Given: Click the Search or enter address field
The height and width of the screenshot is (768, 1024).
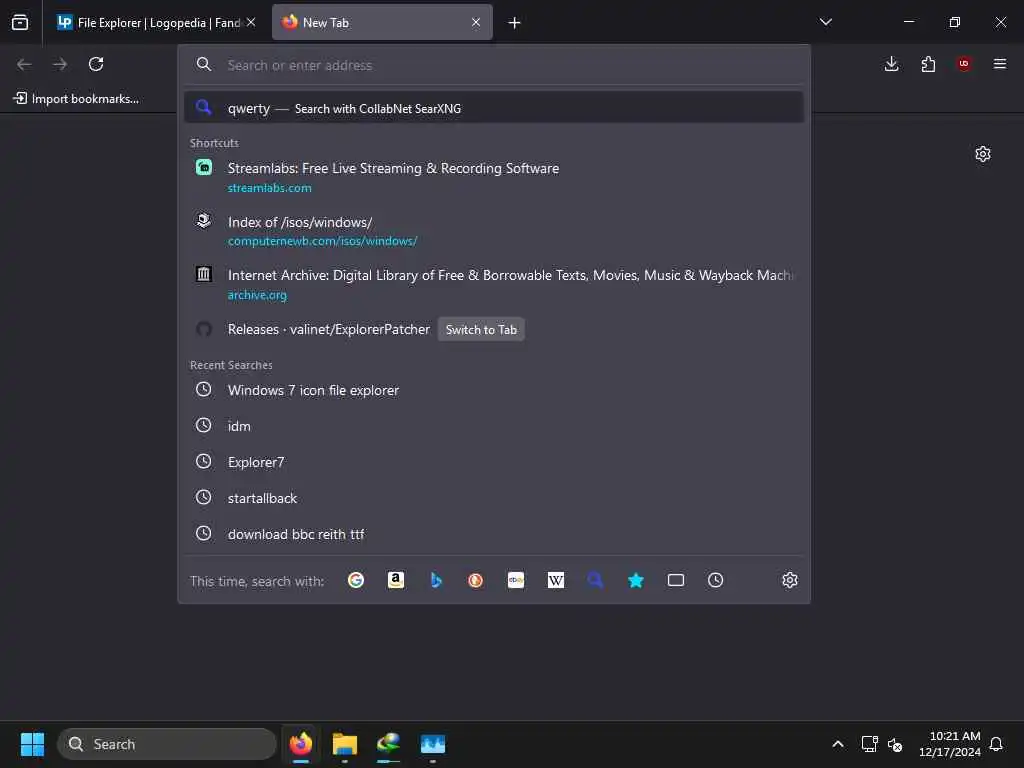Looking at the screenshot, I should (494, 65).
